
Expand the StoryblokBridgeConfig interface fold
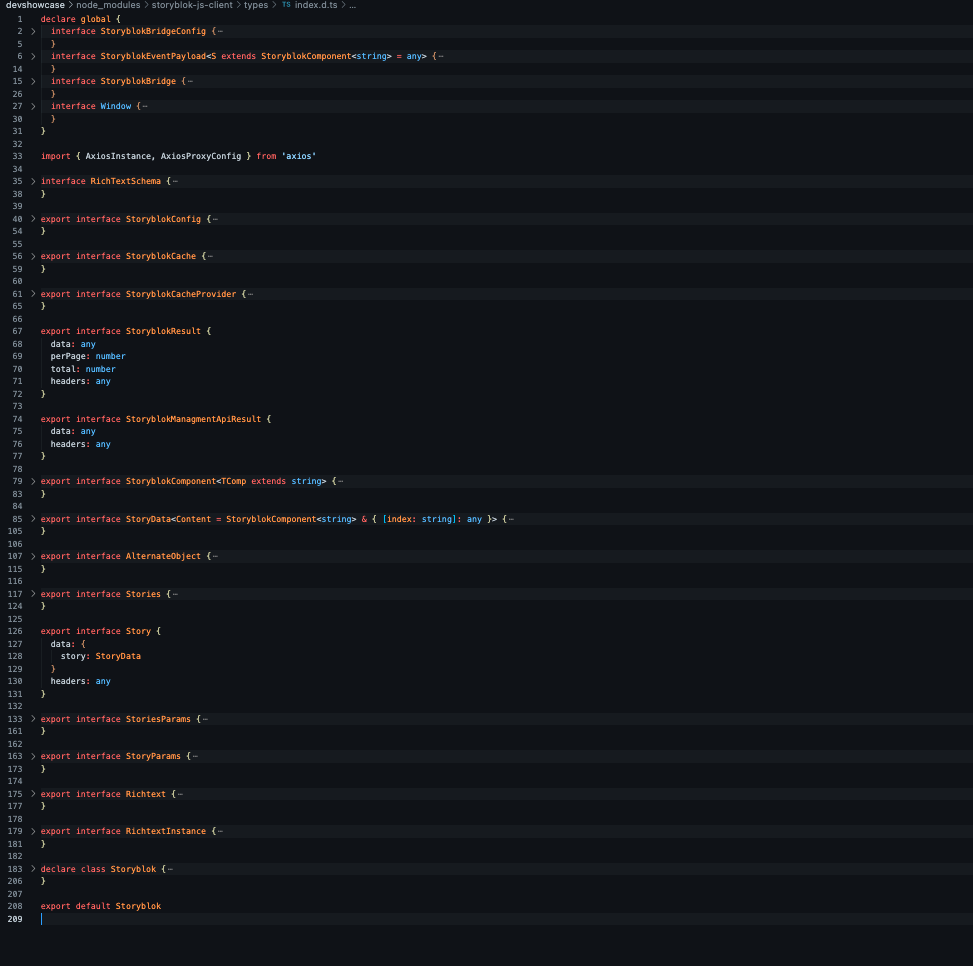32,31
